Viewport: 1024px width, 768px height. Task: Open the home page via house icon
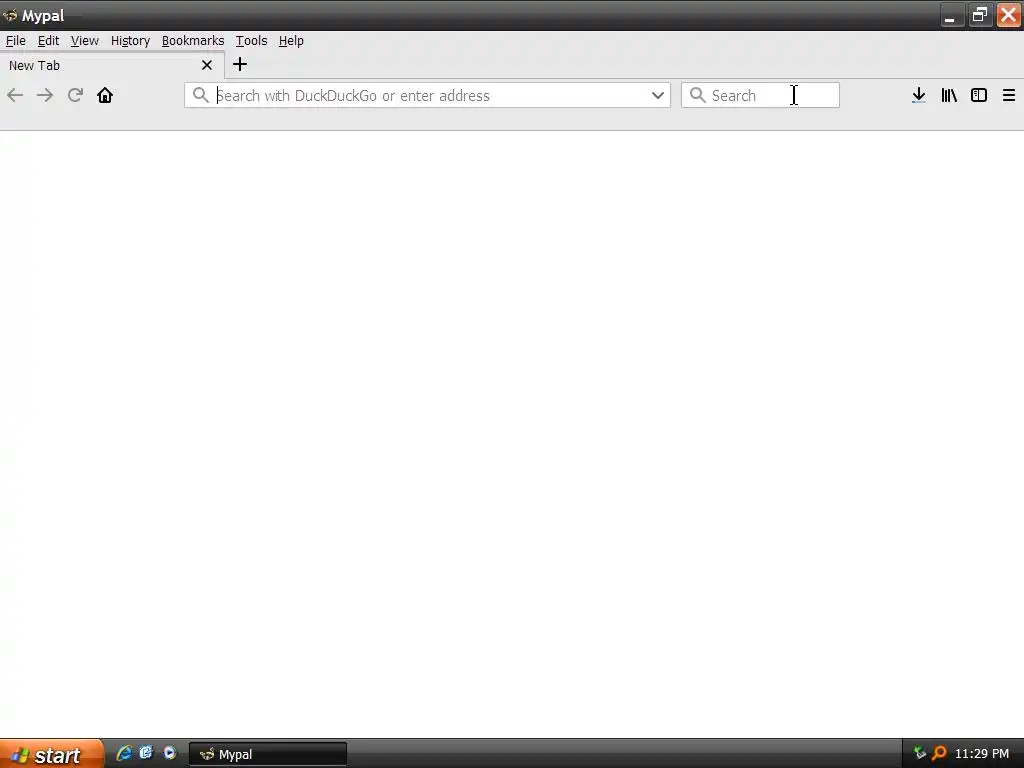click(105, 95)
